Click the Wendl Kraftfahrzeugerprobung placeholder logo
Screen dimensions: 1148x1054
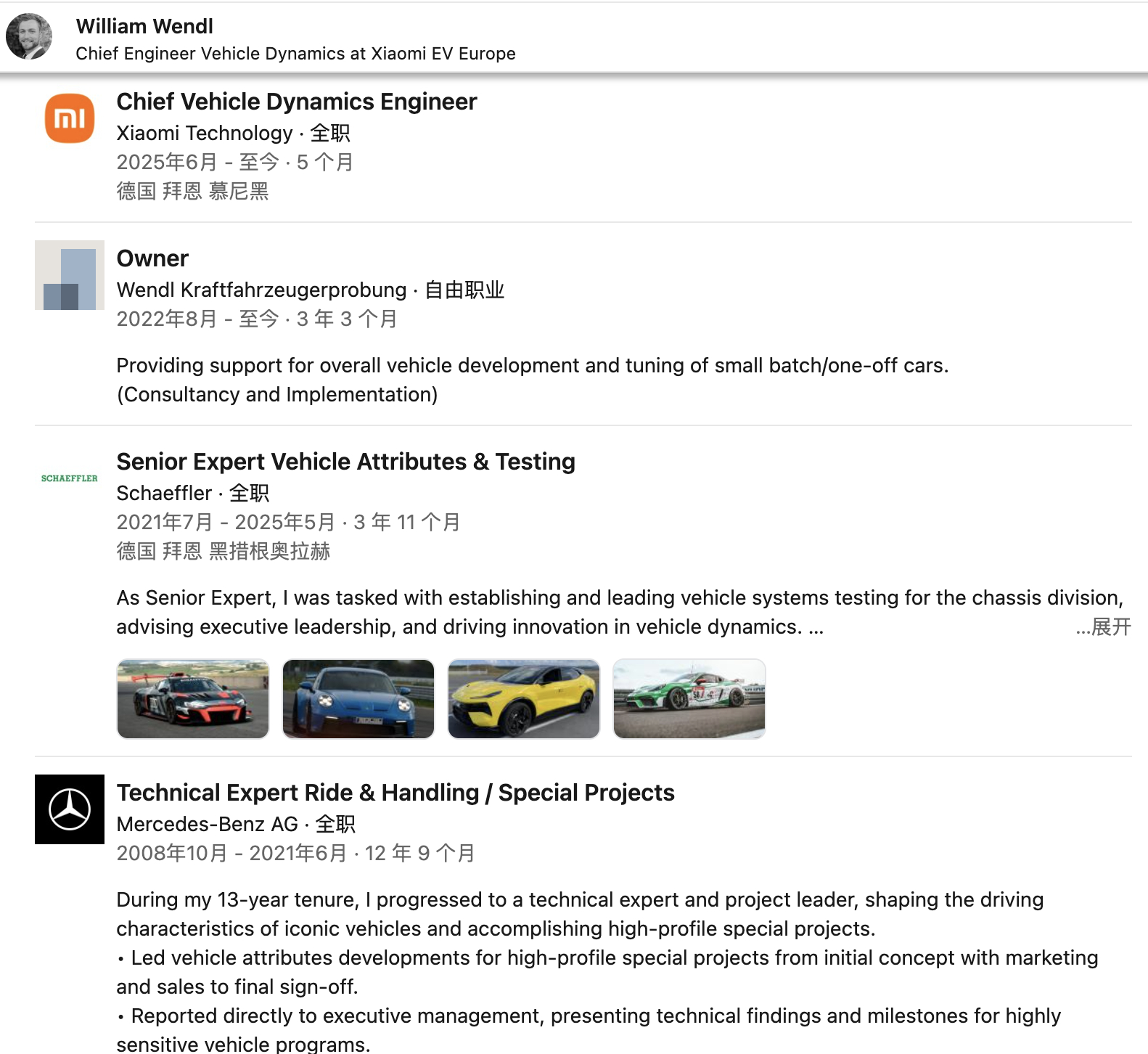70,275
